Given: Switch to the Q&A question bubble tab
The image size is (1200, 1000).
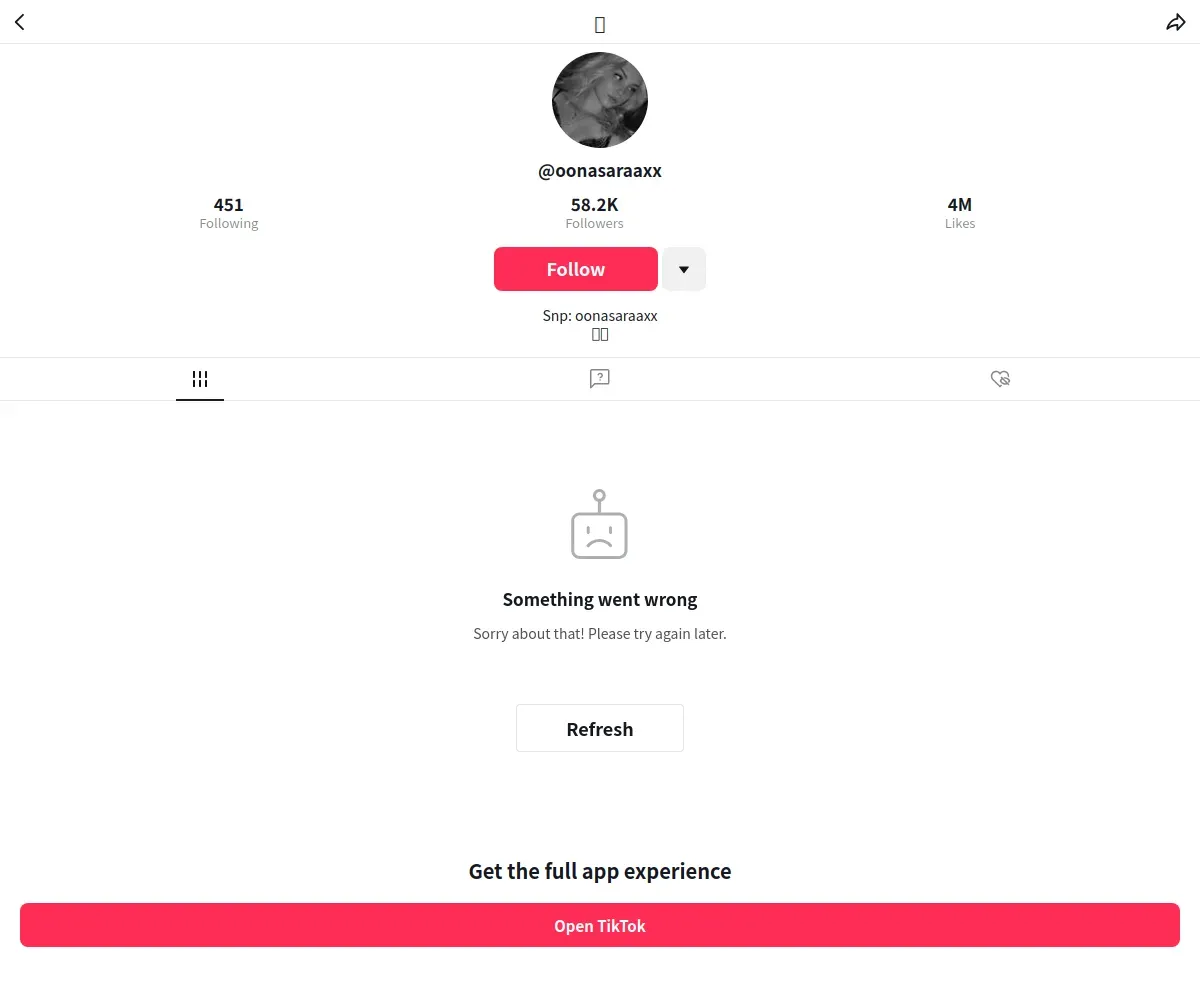Looking at the screenshot, I should [x=600, y=378].
